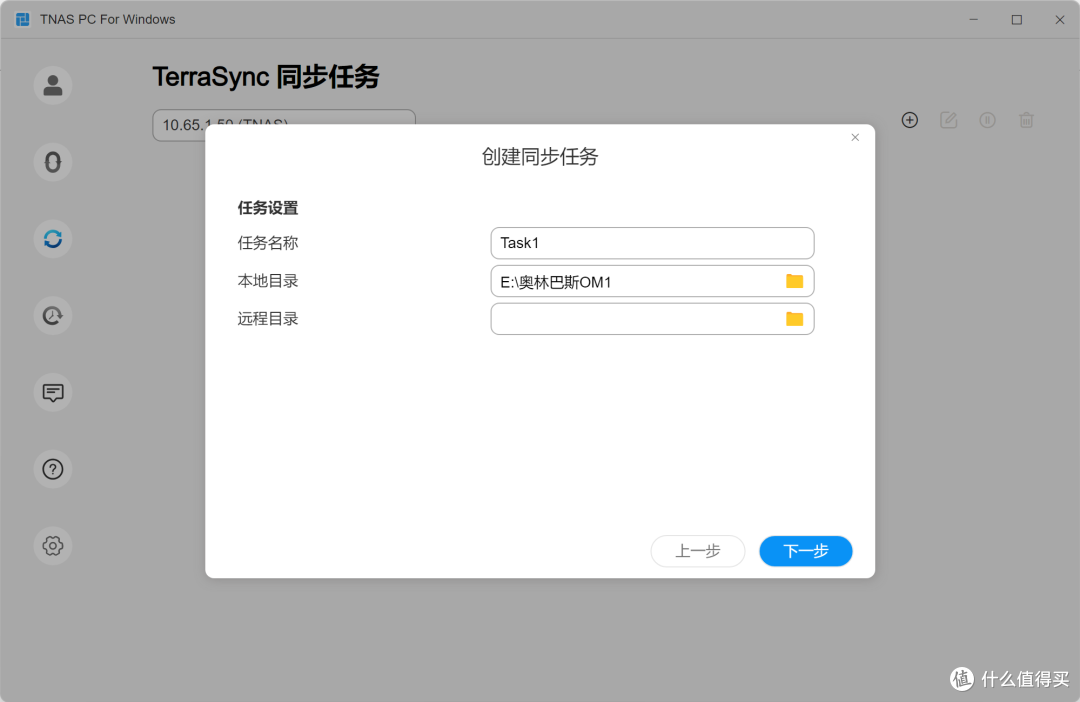Open the folder picker for 本地目录

(794, 281)
